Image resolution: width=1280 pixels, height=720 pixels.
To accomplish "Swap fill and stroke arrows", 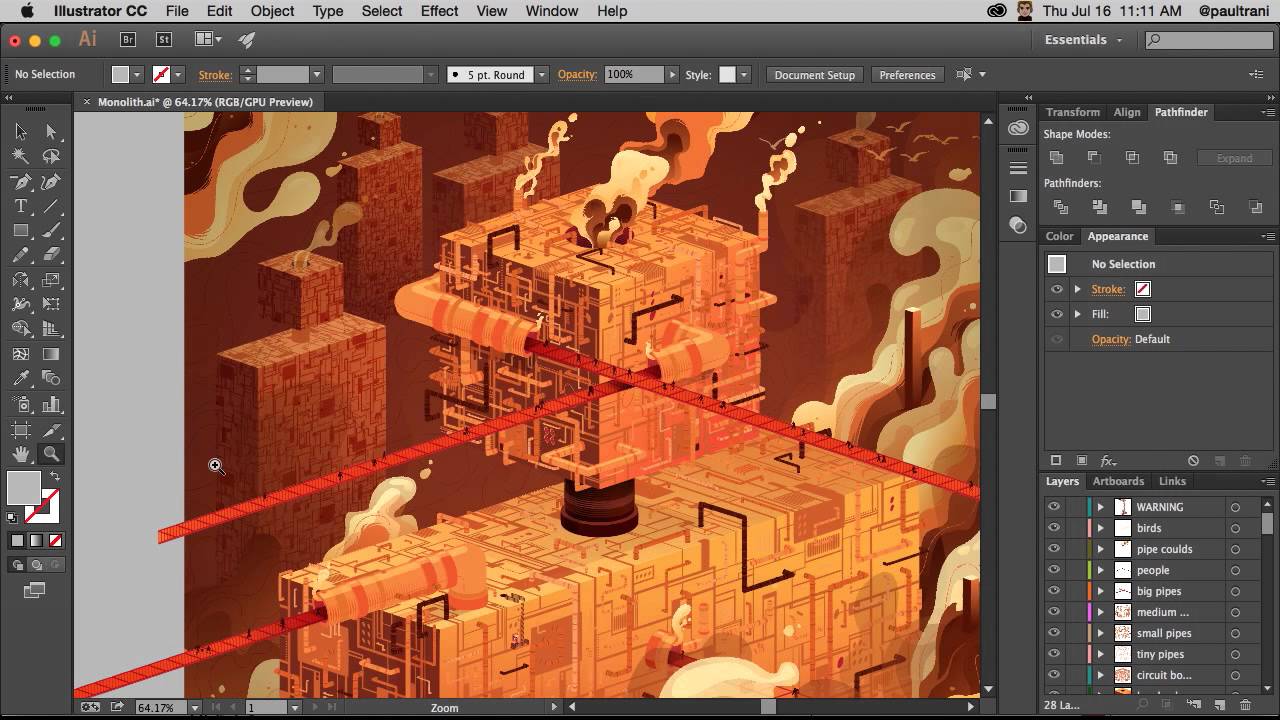I will [55, 477].
